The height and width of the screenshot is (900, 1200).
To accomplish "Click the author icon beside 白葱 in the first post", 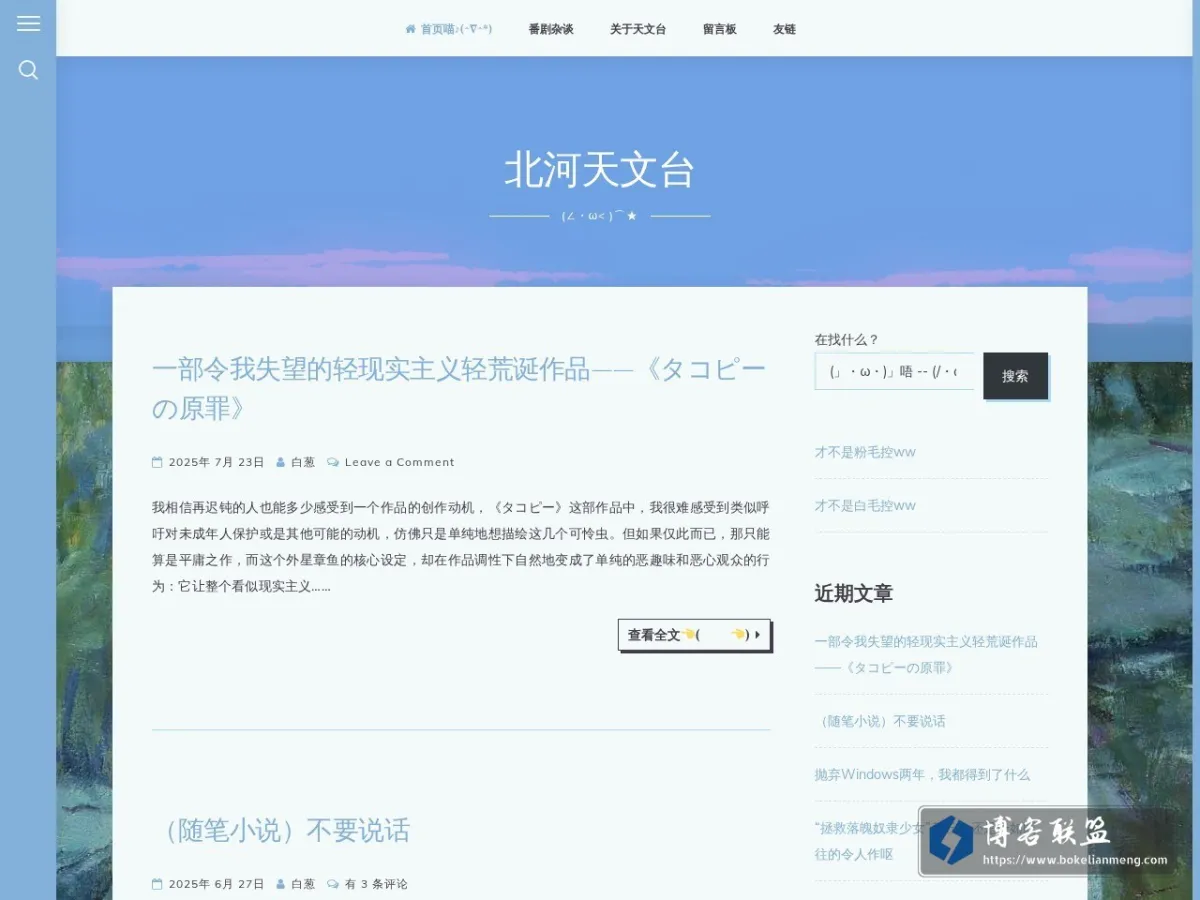I will point(281,462).
